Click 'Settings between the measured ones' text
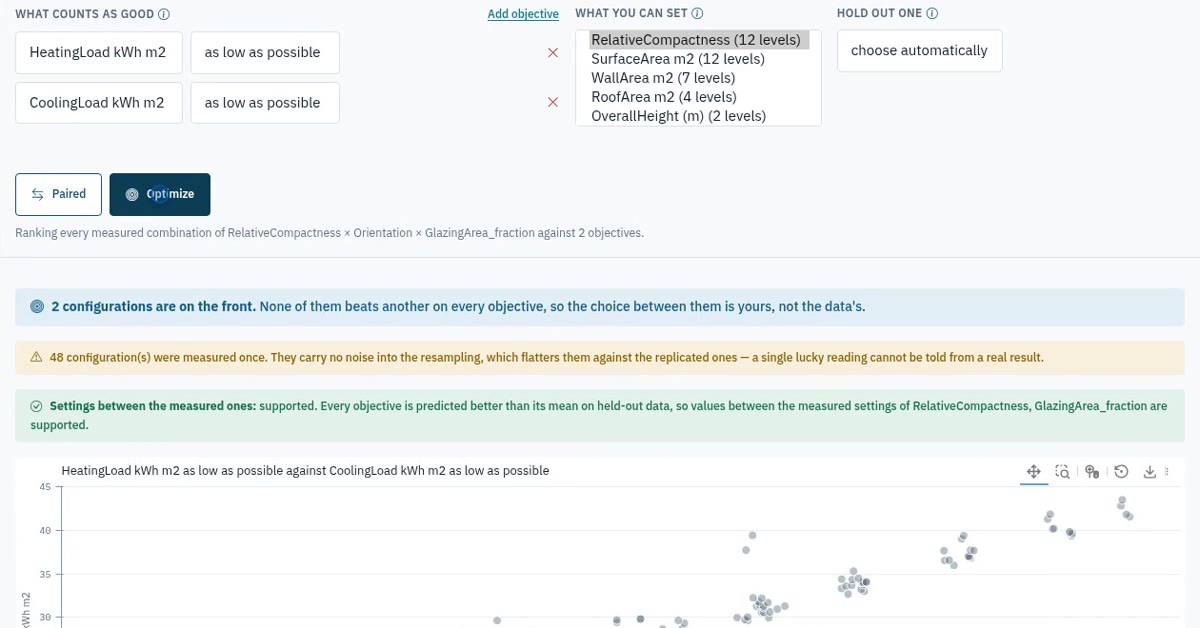 point(152,406)
